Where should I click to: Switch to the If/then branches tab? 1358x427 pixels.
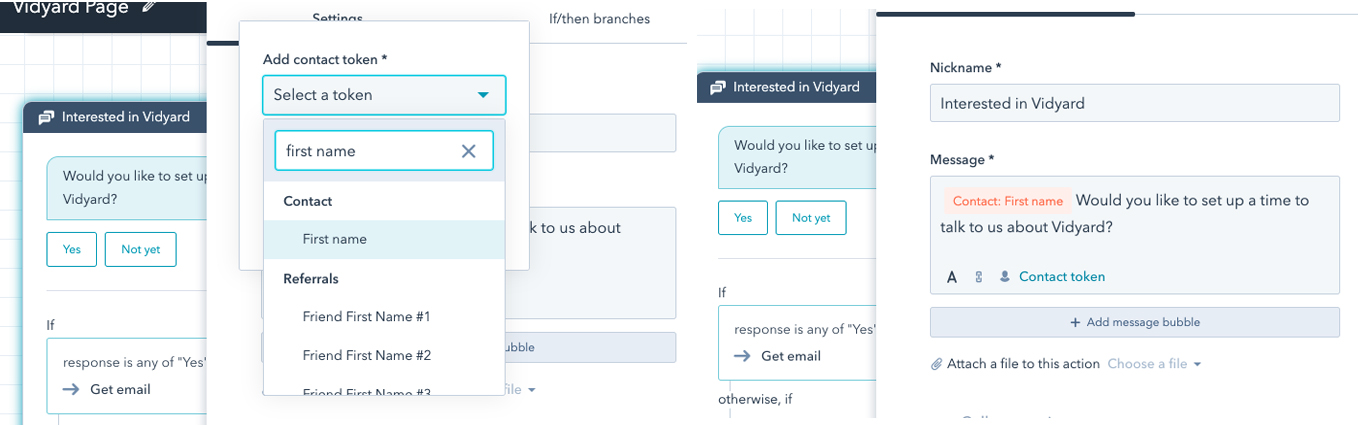[x=599, y=19]
